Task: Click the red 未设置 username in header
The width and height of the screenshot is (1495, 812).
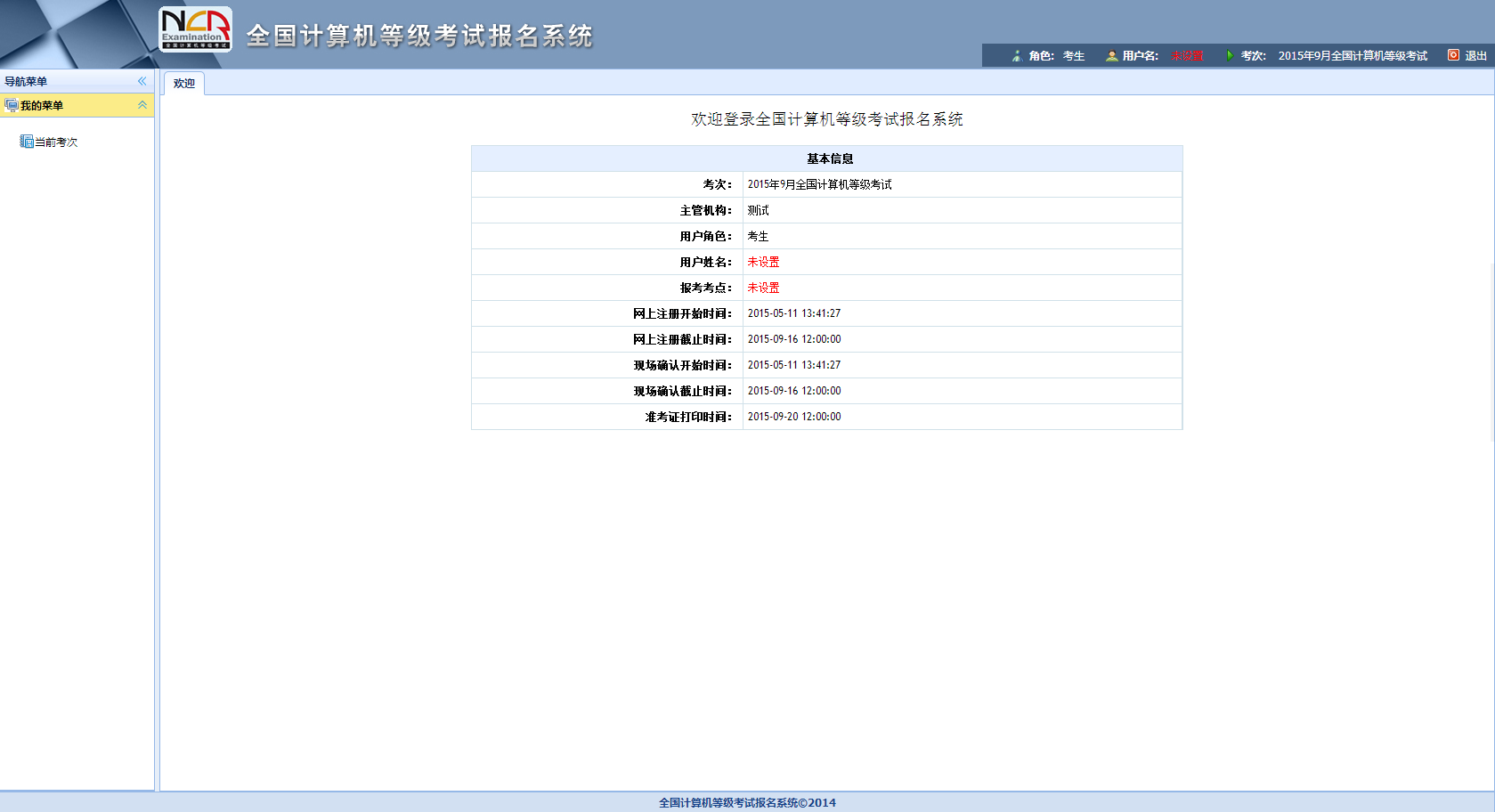Action: (1186, 56)
